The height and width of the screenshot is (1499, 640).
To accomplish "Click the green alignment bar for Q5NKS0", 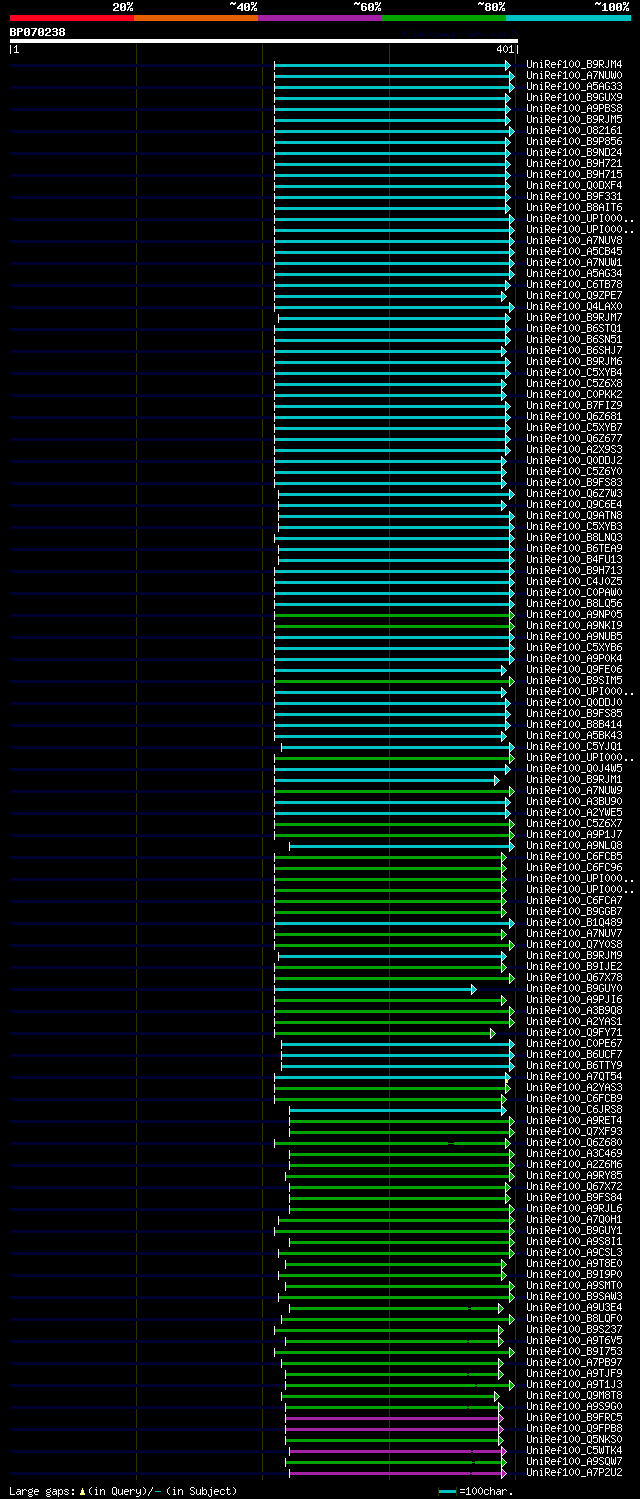I will 392,1440.
